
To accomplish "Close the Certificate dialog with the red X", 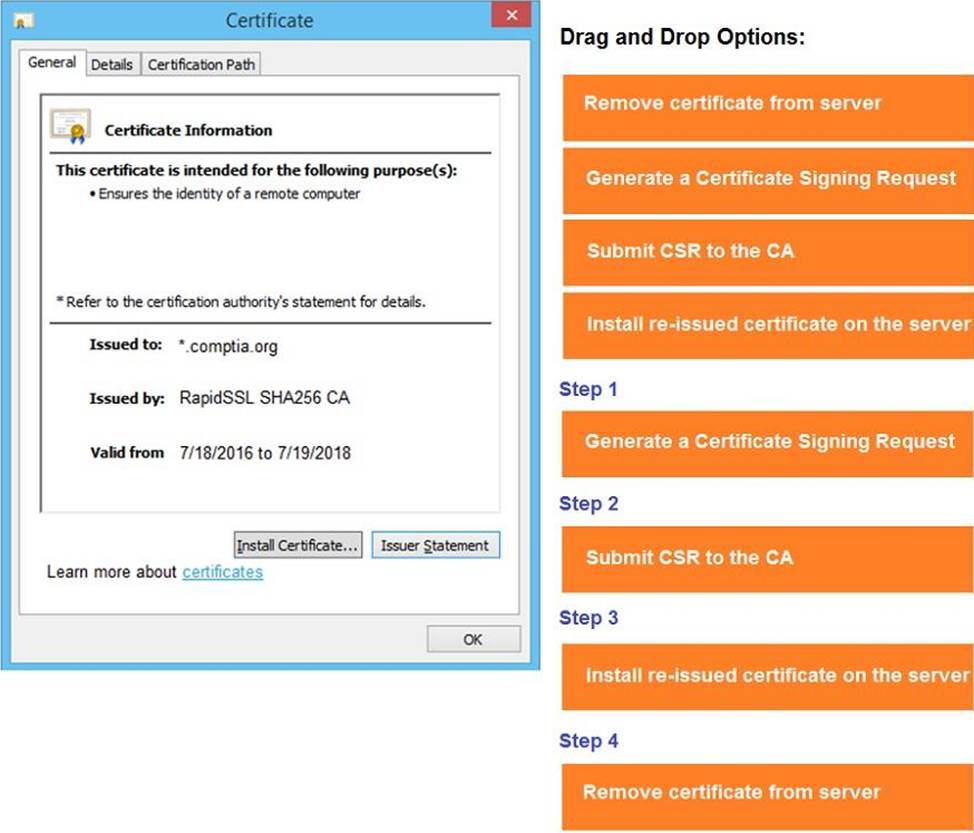I will 511,17.
